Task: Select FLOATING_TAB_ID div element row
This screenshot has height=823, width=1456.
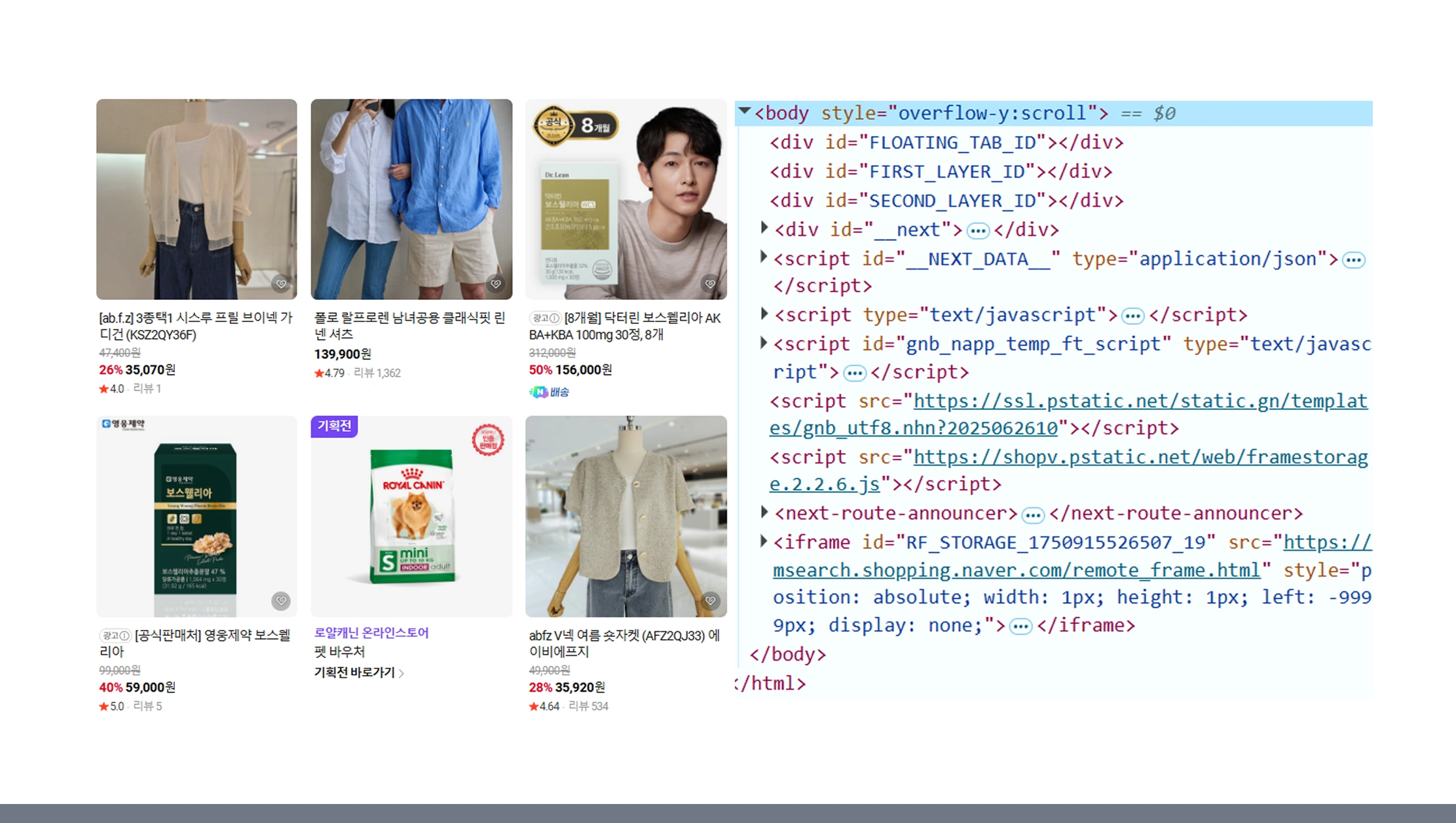Action: tap(946, 143)
